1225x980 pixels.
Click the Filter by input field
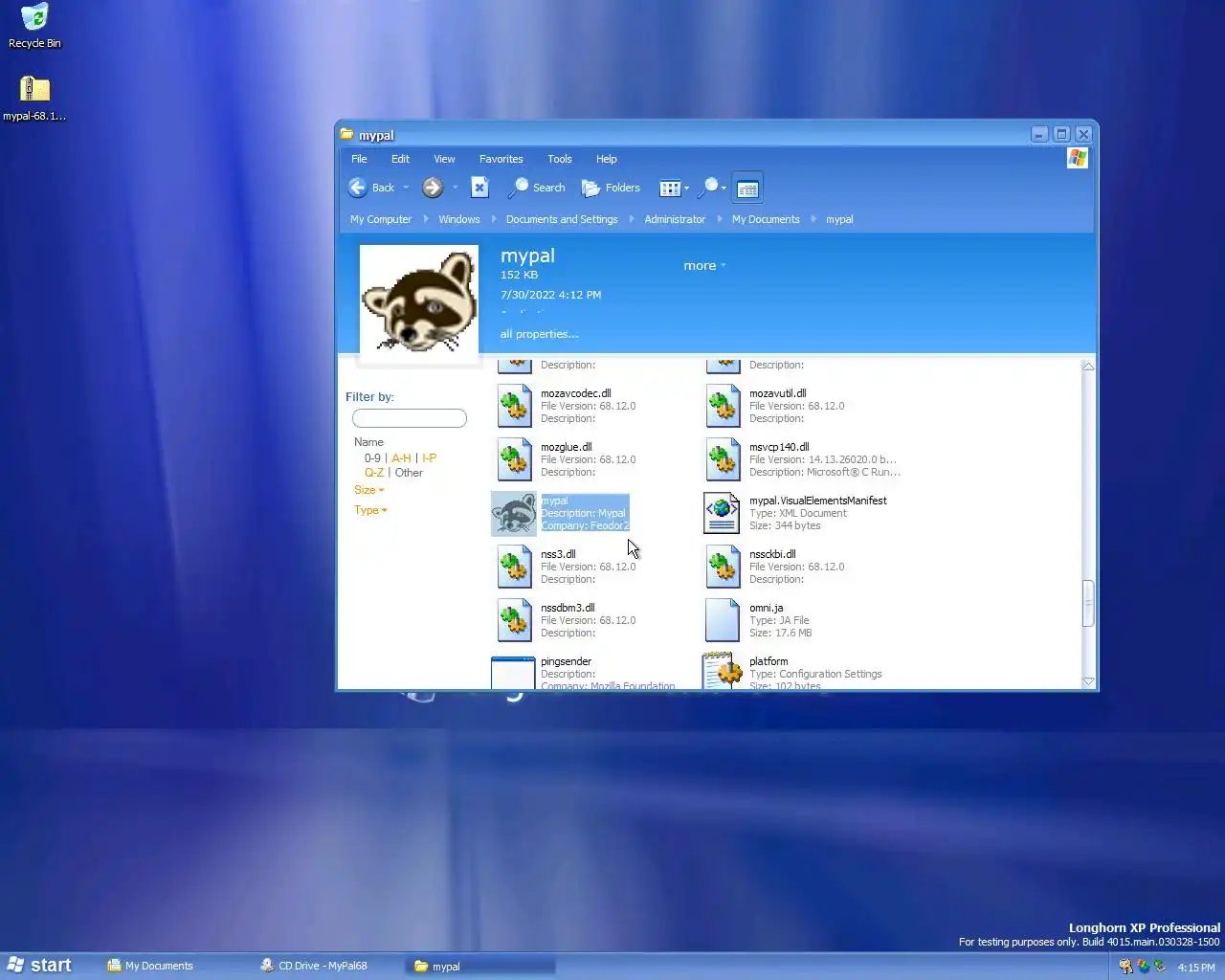tap(410, 418)
